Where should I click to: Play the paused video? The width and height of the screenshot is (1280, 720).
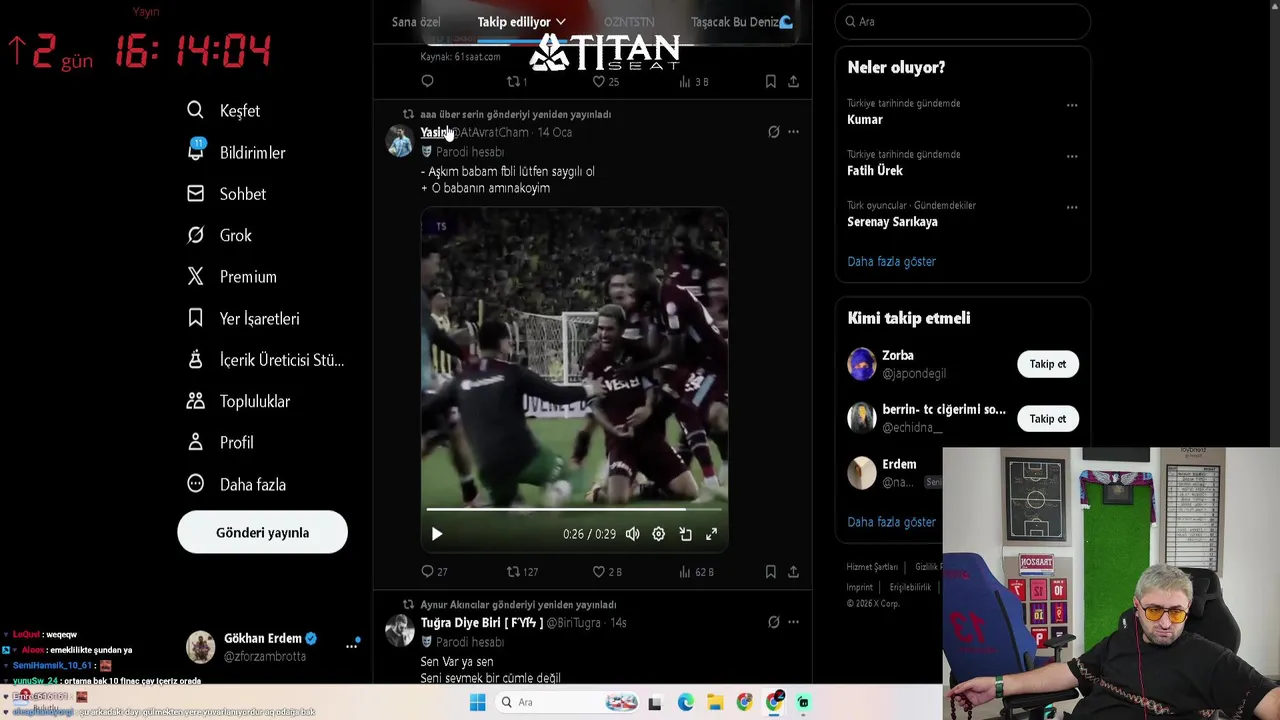[x=436, y=534]
